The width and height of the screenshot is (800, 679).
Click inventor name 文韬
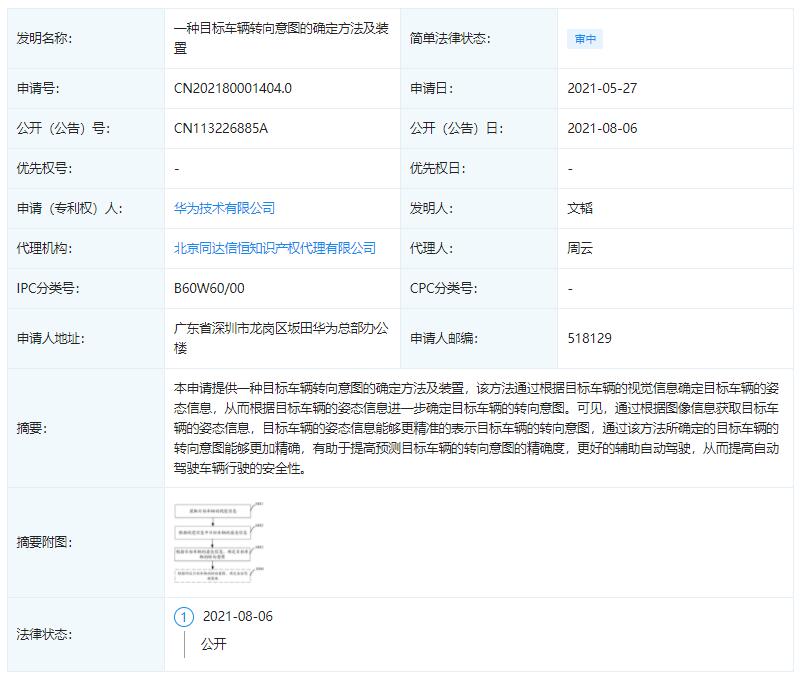(x=578, y=207)
